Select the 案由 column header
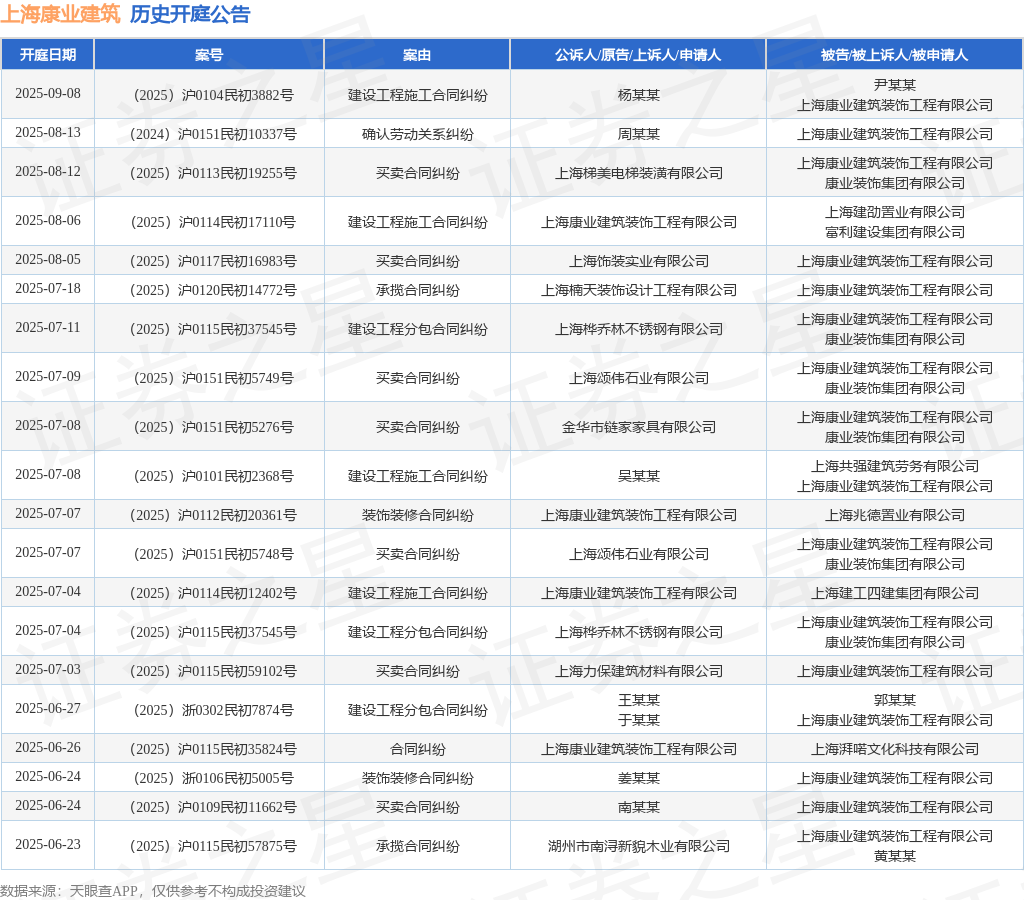 pyautogui.click(x=417, y=55)
